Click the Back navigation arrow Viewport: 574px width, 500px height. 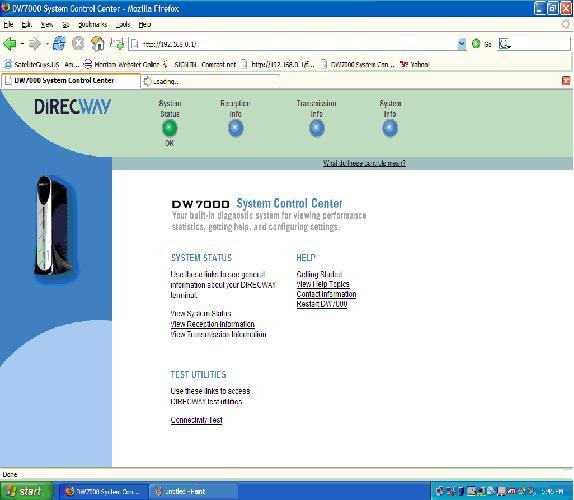[10, 44]
